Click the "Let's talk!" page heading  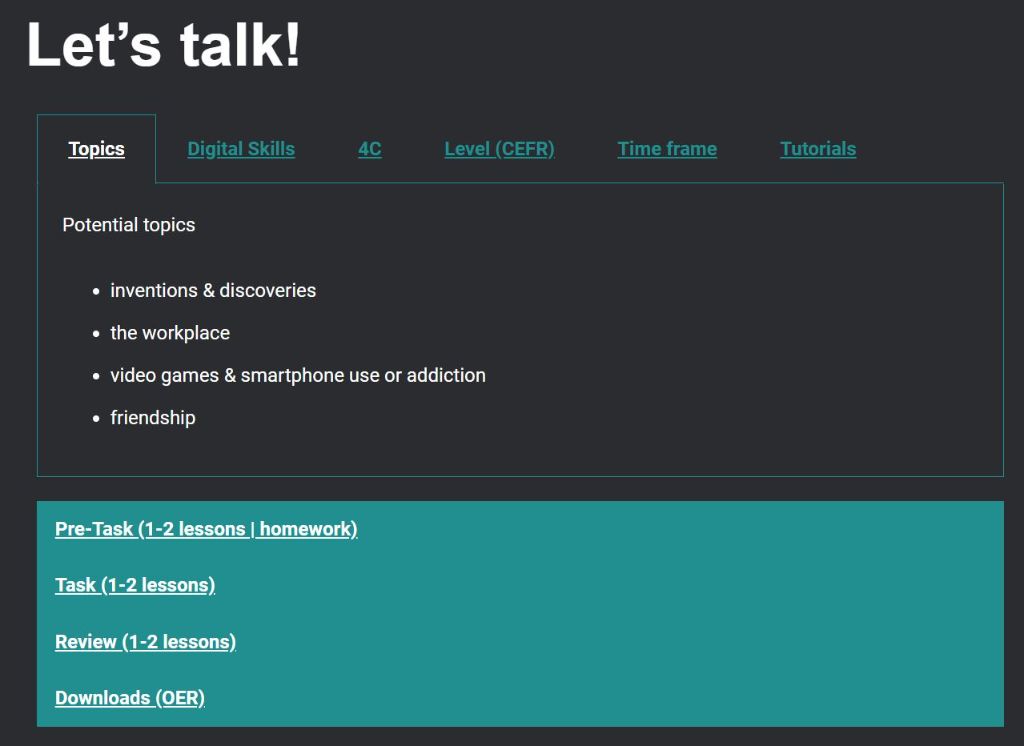(x=163, y=45)
